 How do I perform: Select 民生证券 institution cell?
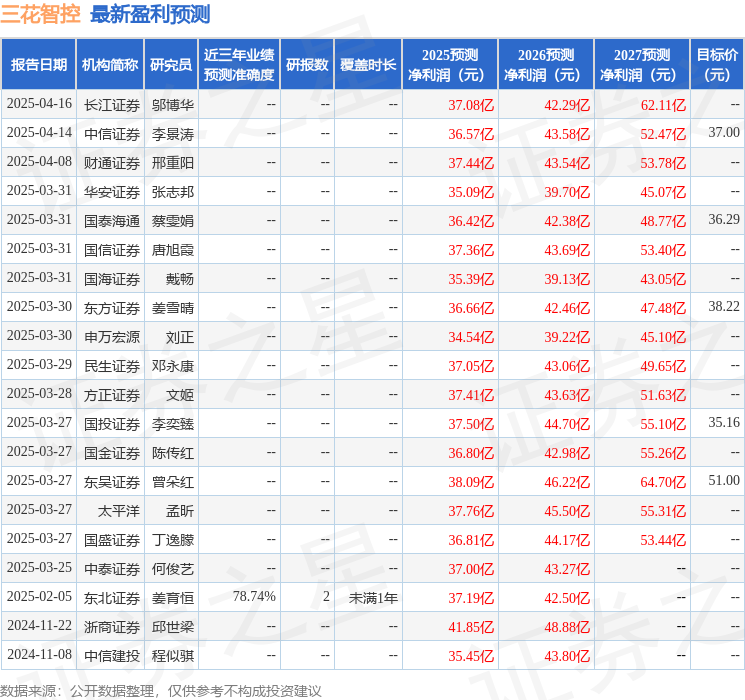(112, 366)
